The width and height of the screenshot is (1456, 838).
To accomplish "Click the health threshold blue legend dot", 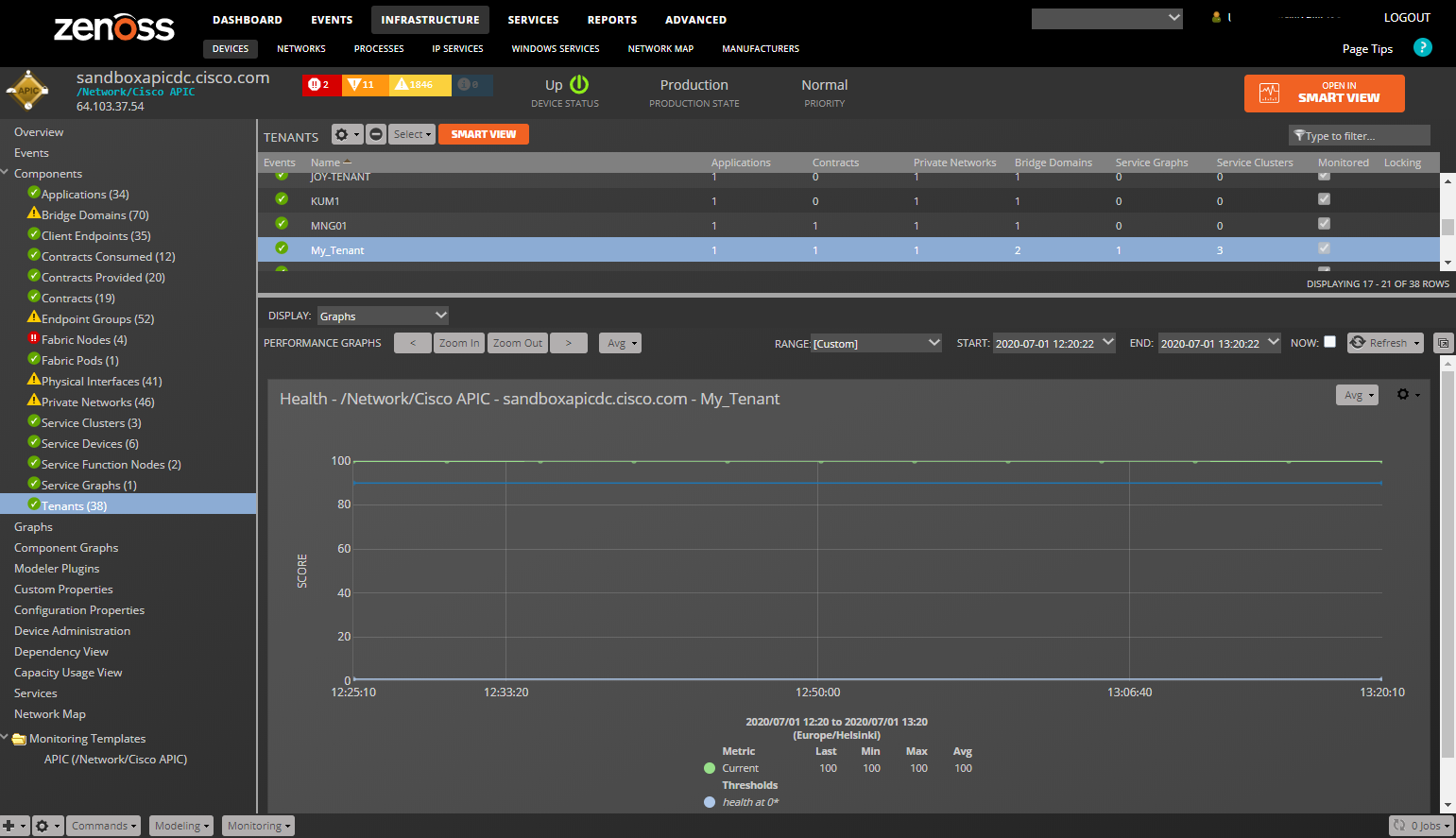I will click(710, 802).
